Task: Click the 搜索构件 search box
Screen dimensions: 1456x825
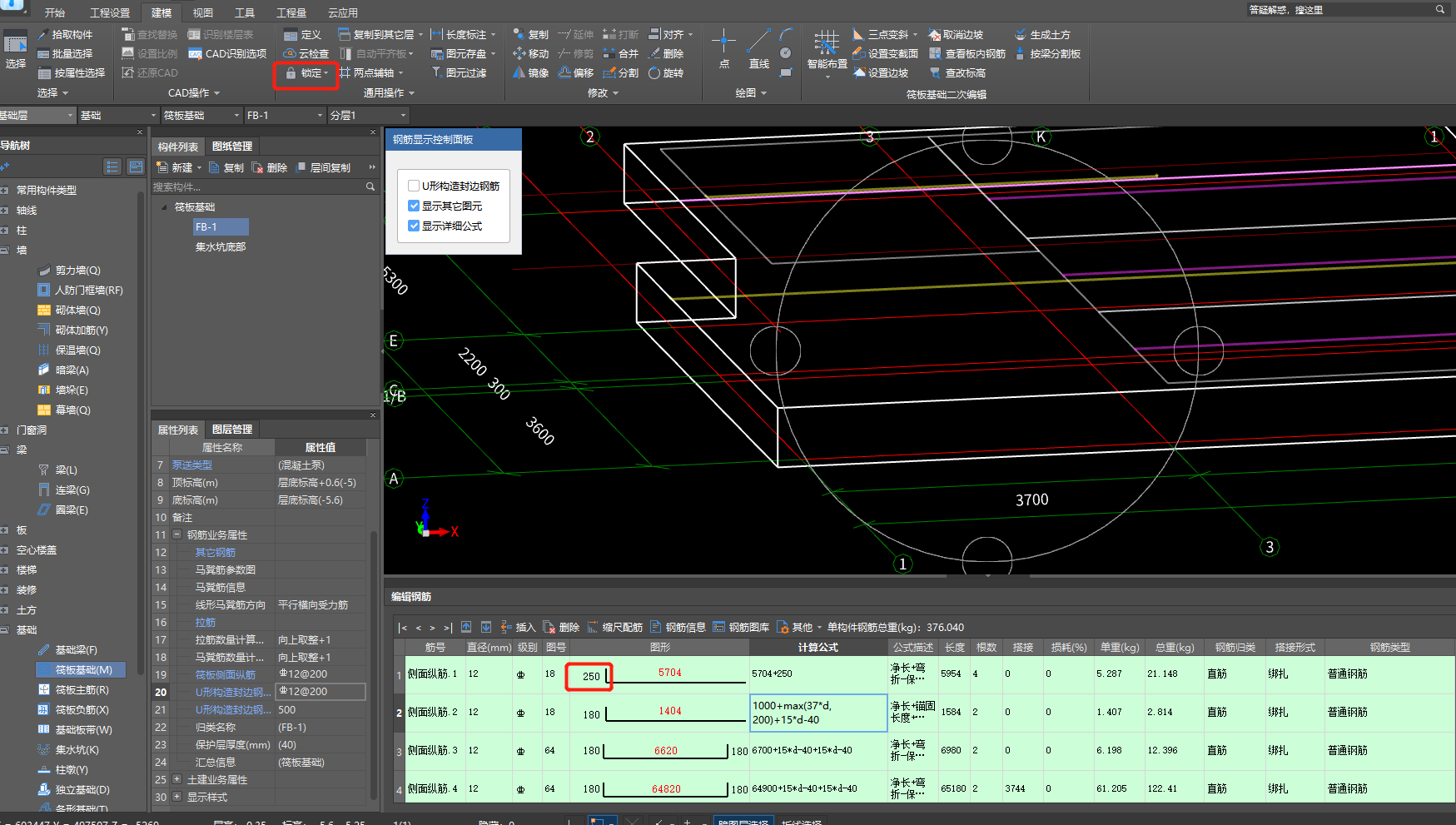Action: click(263, 187)
